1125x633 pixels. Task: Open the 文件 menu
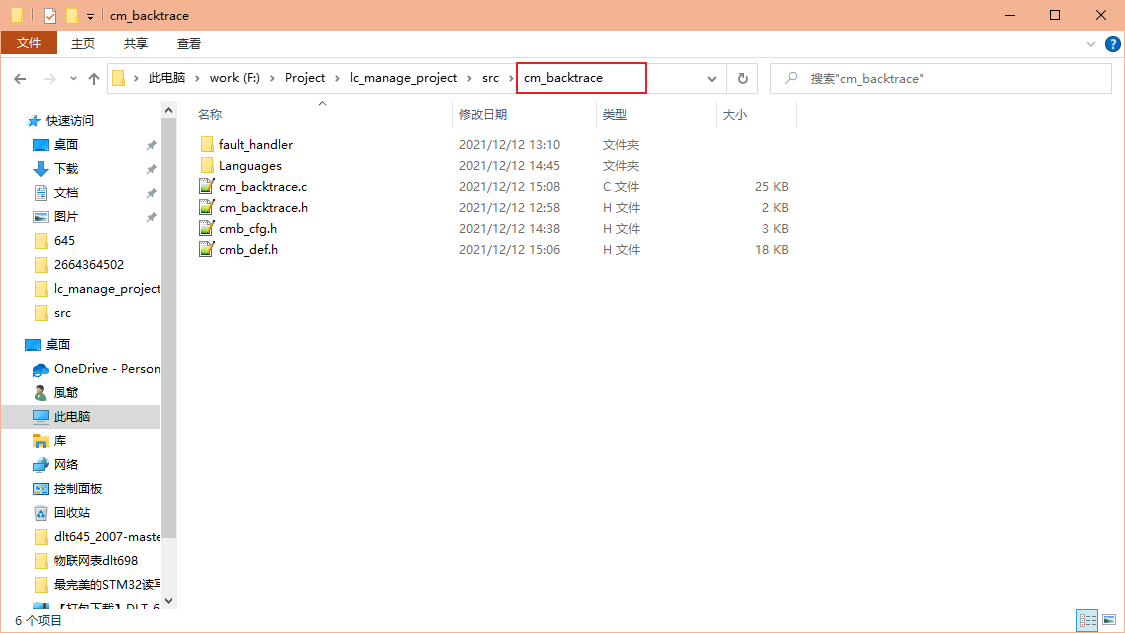29,43
